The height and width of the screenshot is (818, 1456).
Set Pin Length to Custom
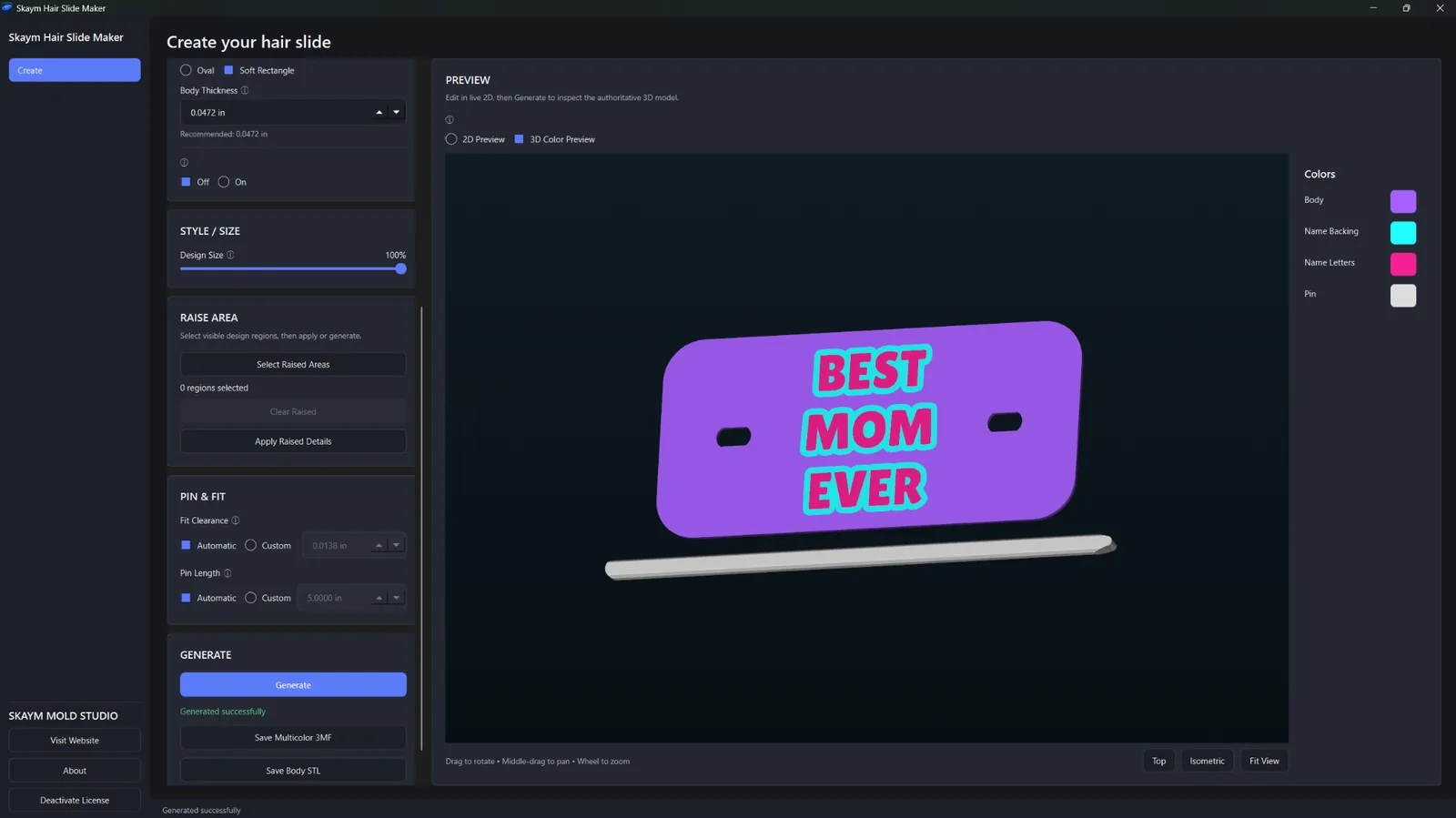268,598
